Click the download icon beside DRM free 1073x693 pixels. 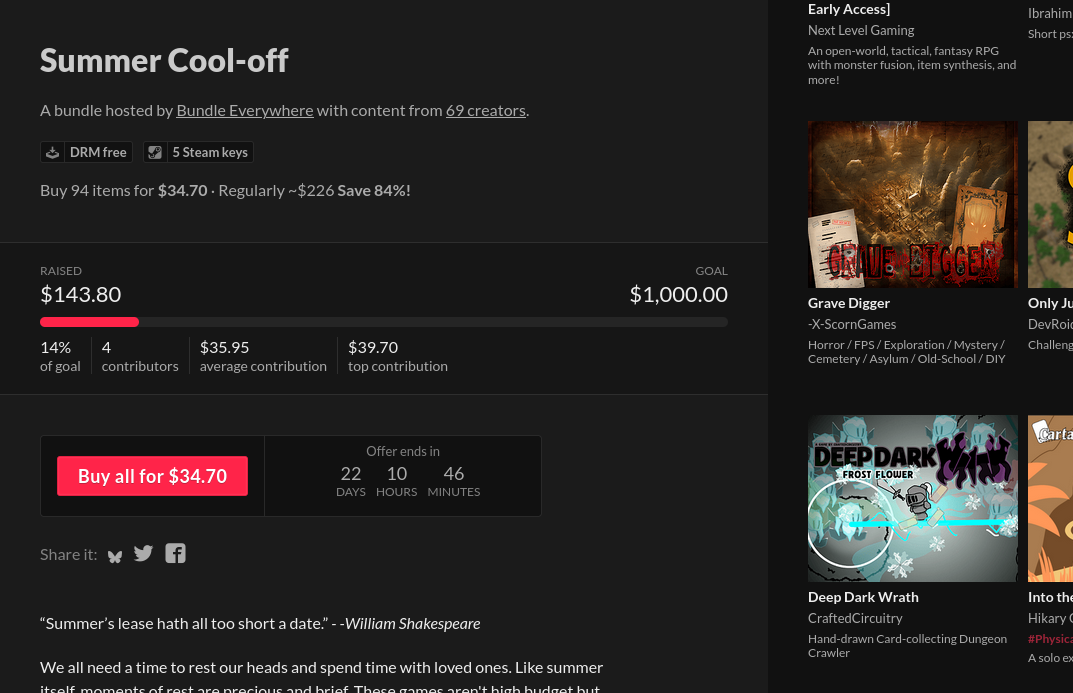[53, 152]
